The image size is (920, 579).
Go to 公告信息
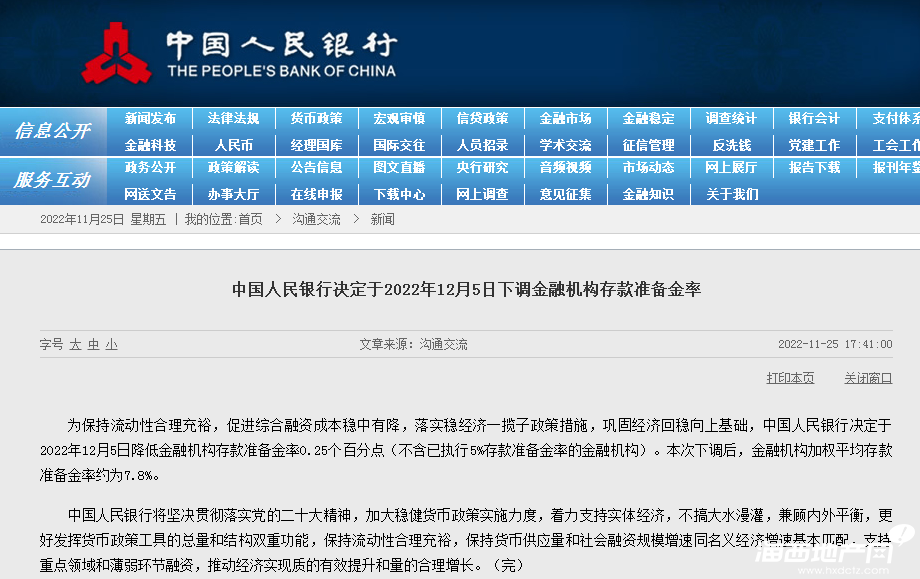tap(317, 168)
